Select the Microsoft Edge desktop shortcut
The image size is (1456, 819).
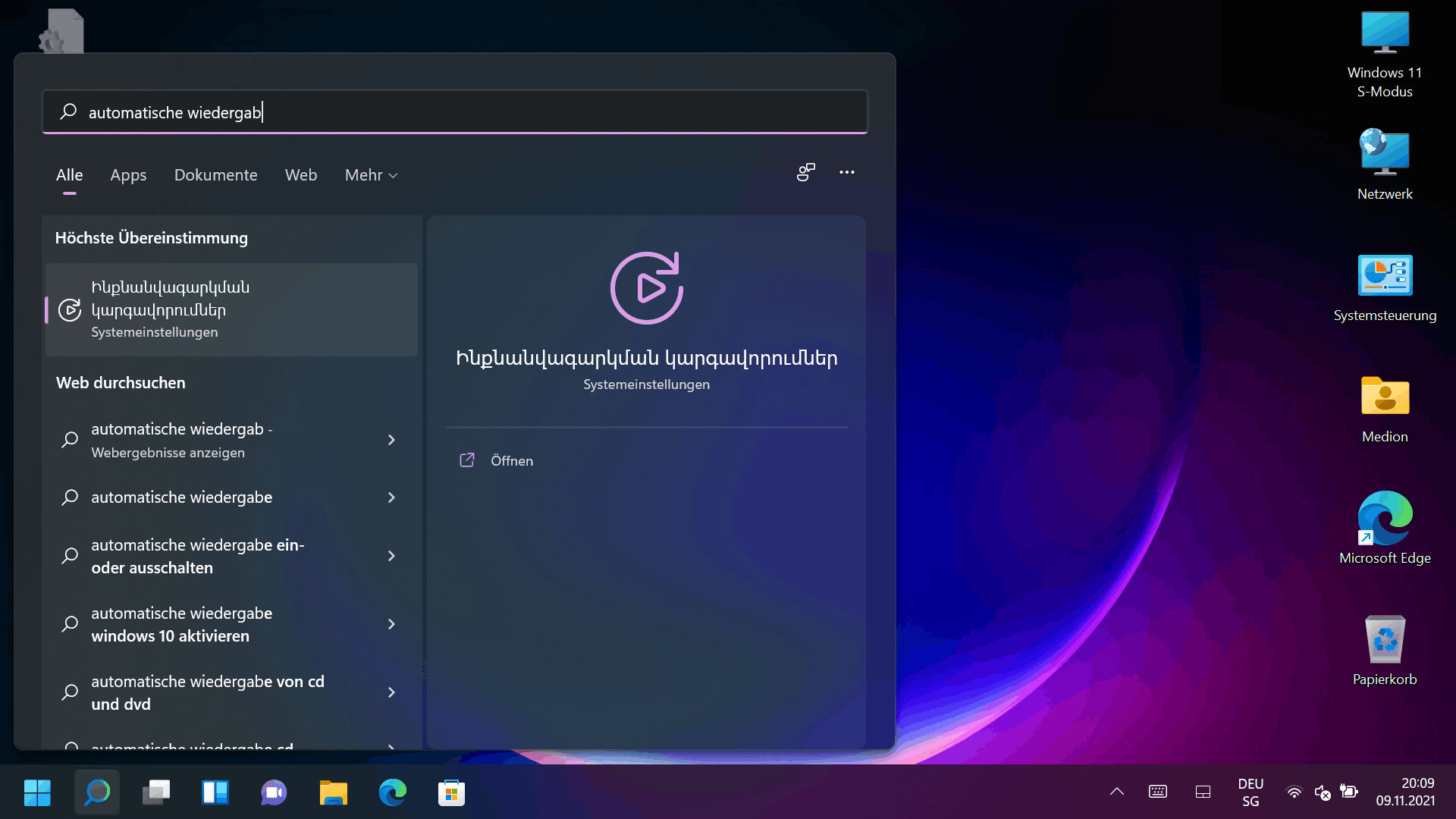[x=1385, y=529]
